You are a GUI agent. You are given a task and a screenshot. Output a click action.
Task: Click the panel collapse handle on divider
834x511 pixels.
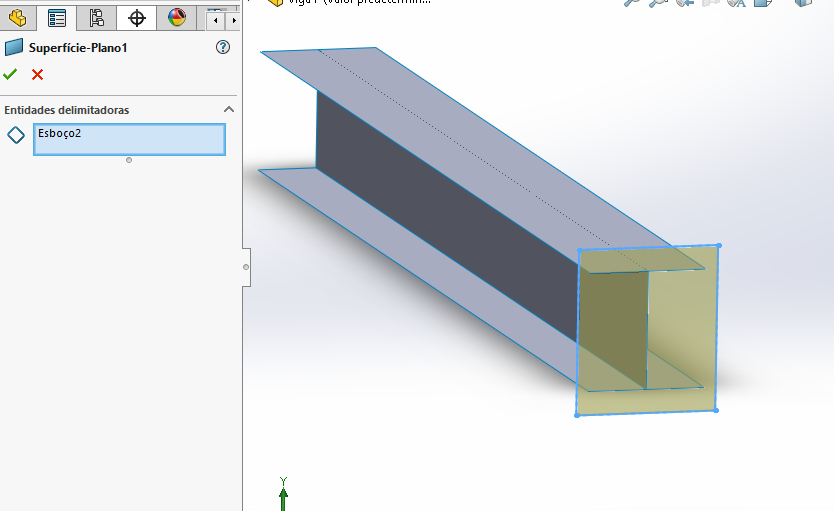coord(246,267)
